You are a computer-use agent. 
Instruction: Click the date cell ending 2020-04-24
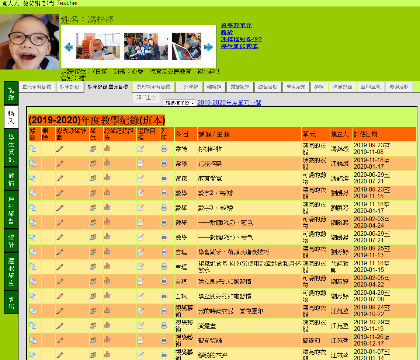(384, 222)
